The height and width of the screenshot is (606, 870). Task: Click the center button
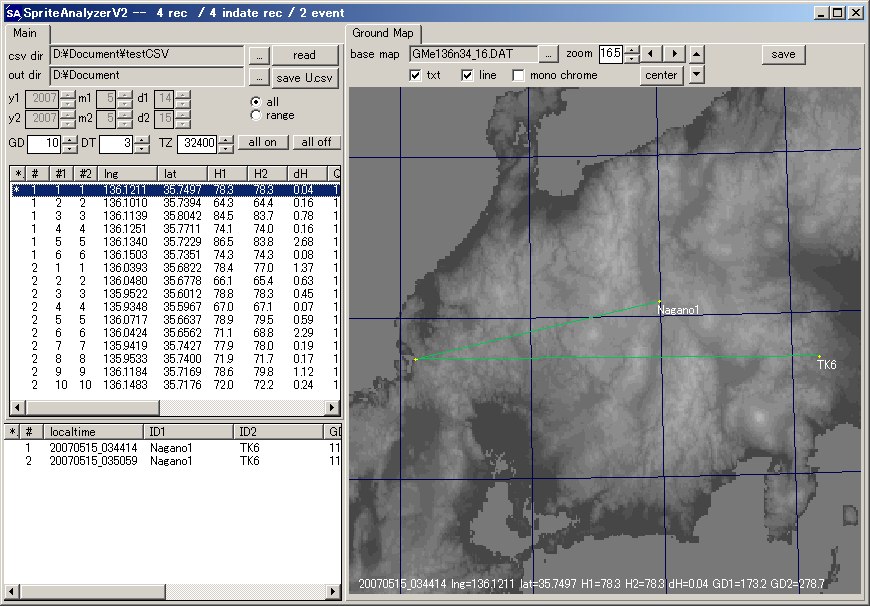pyautogui.click(x=661, y=75)
